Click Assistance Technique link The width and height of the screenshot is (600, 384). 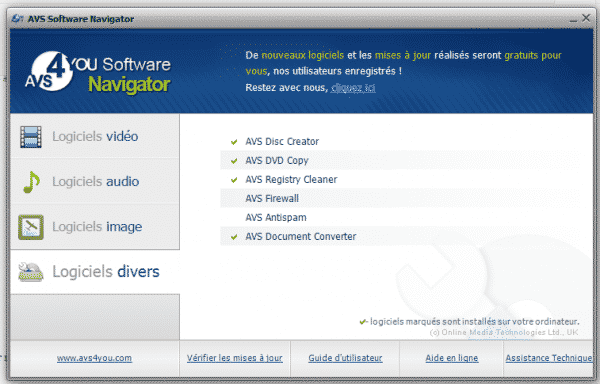[x=549, y=358]
